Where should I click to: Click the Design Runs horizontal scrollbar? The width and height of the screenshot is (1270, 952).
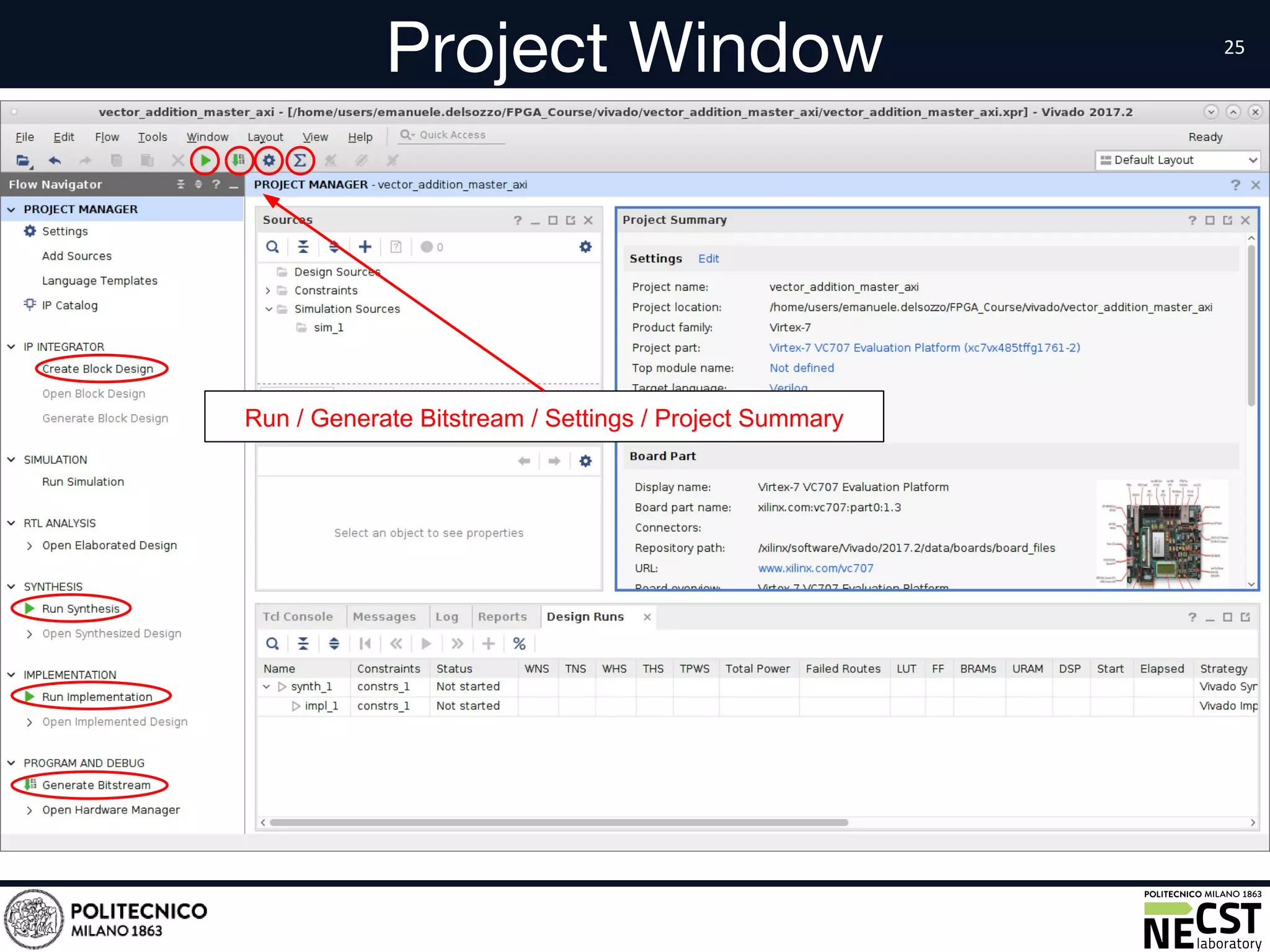tap(559, 822)
